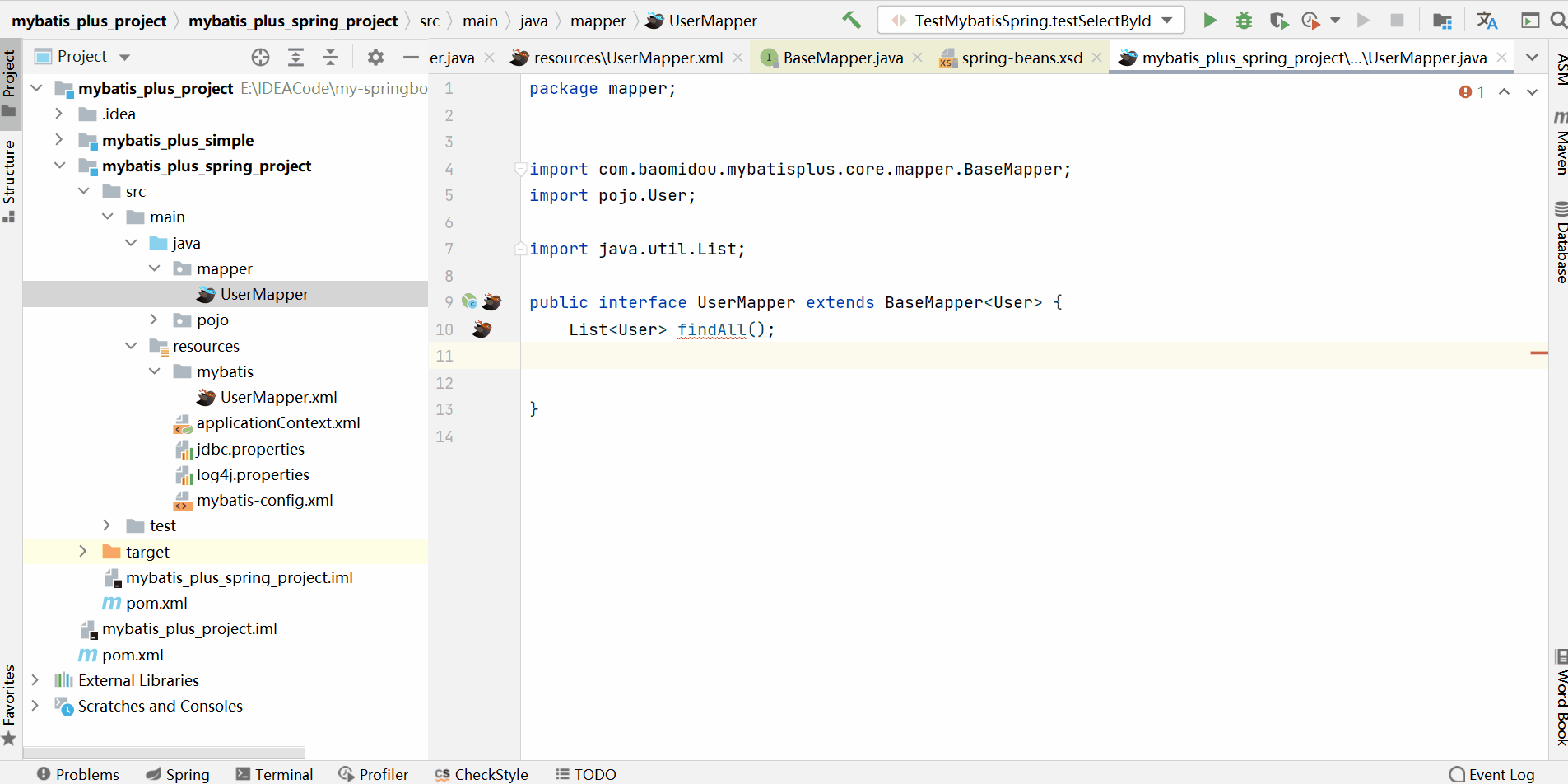Open the Favorites side panel
Image resolution: width=1568 pixels, height=784 pixels.
[x=10, y=705]
